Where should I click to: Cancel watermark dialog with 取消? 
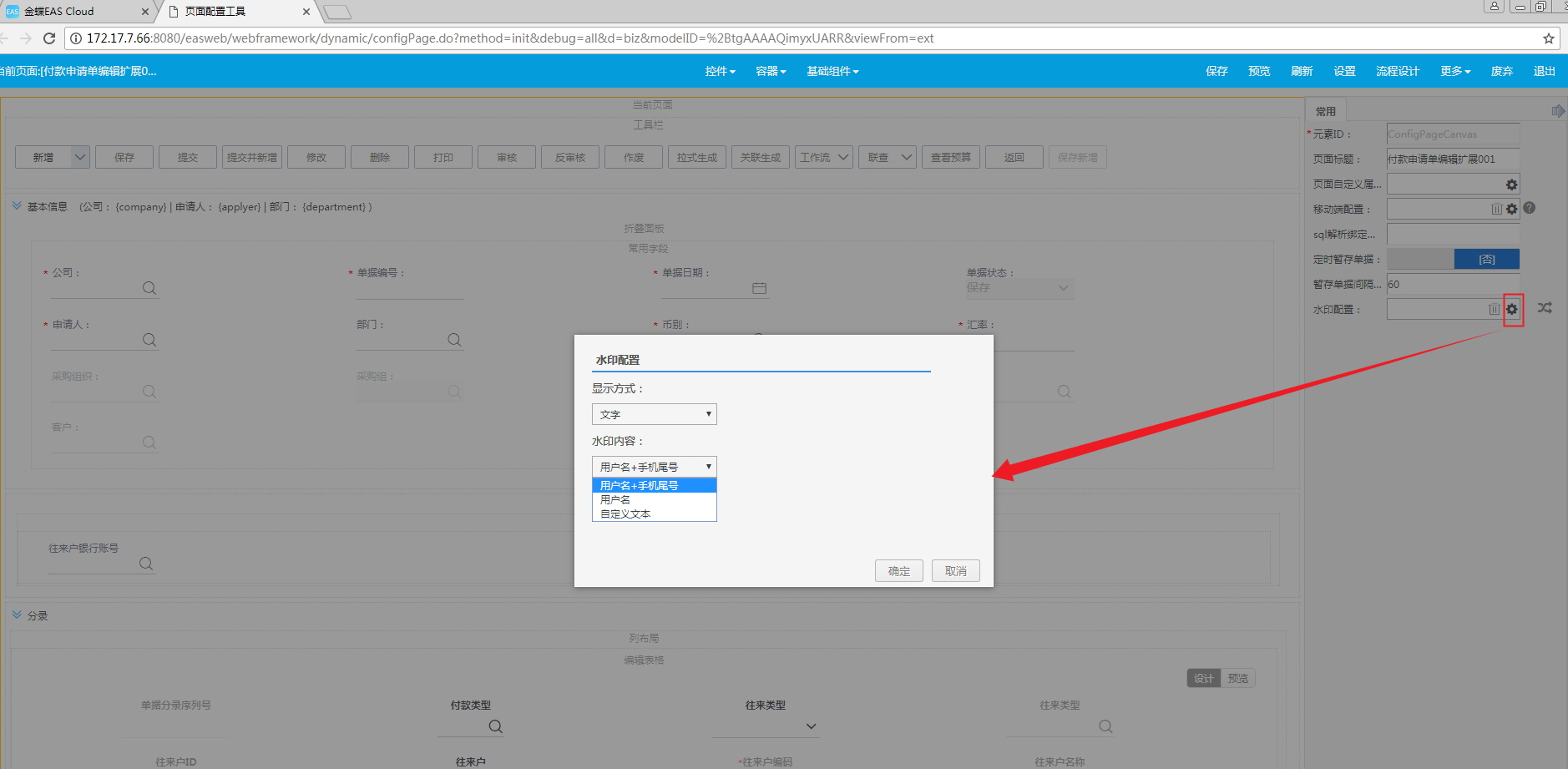(956, 571)
